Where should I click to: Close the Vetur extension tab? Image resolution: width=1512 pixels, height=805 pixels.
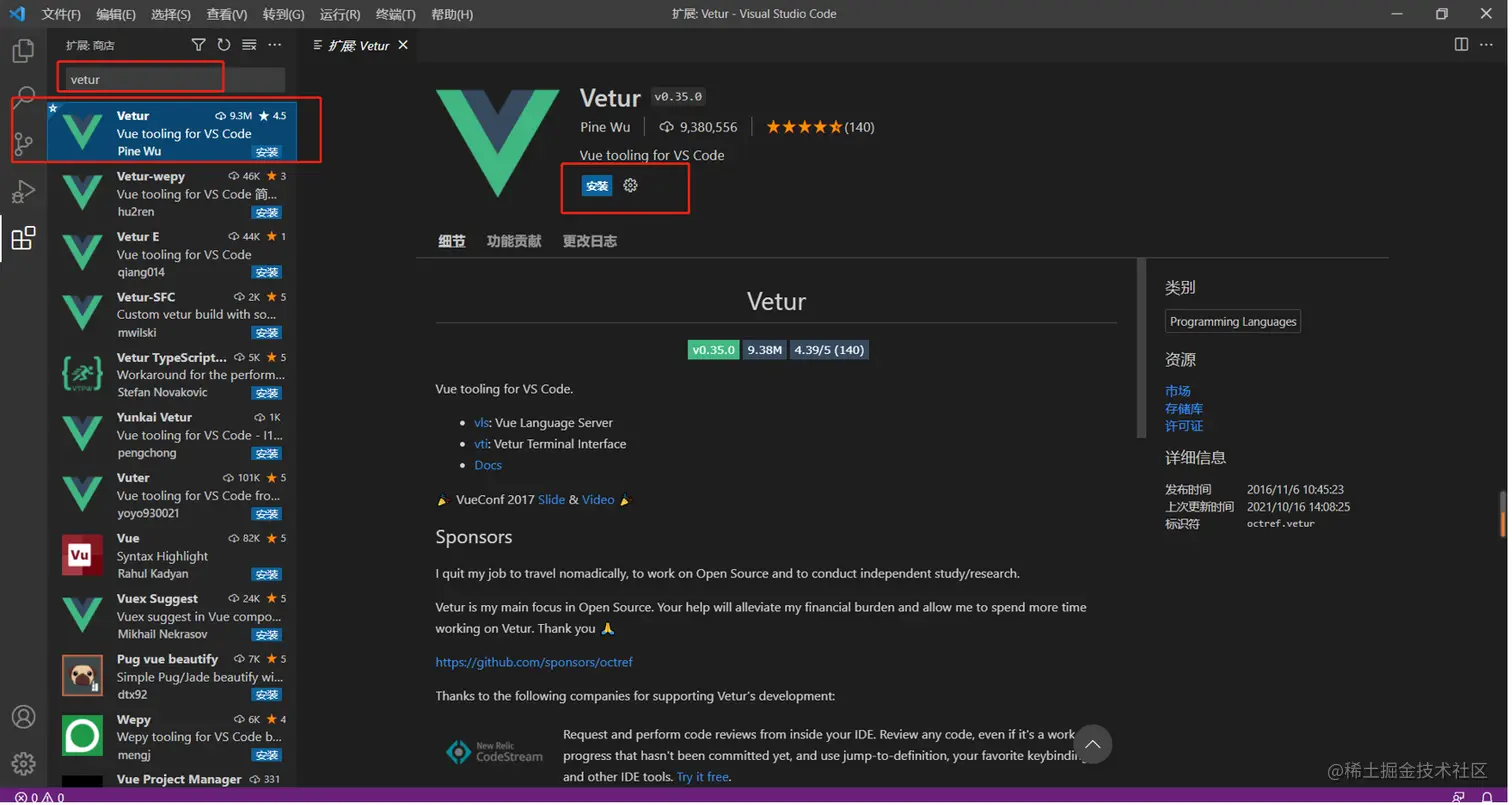403,45
